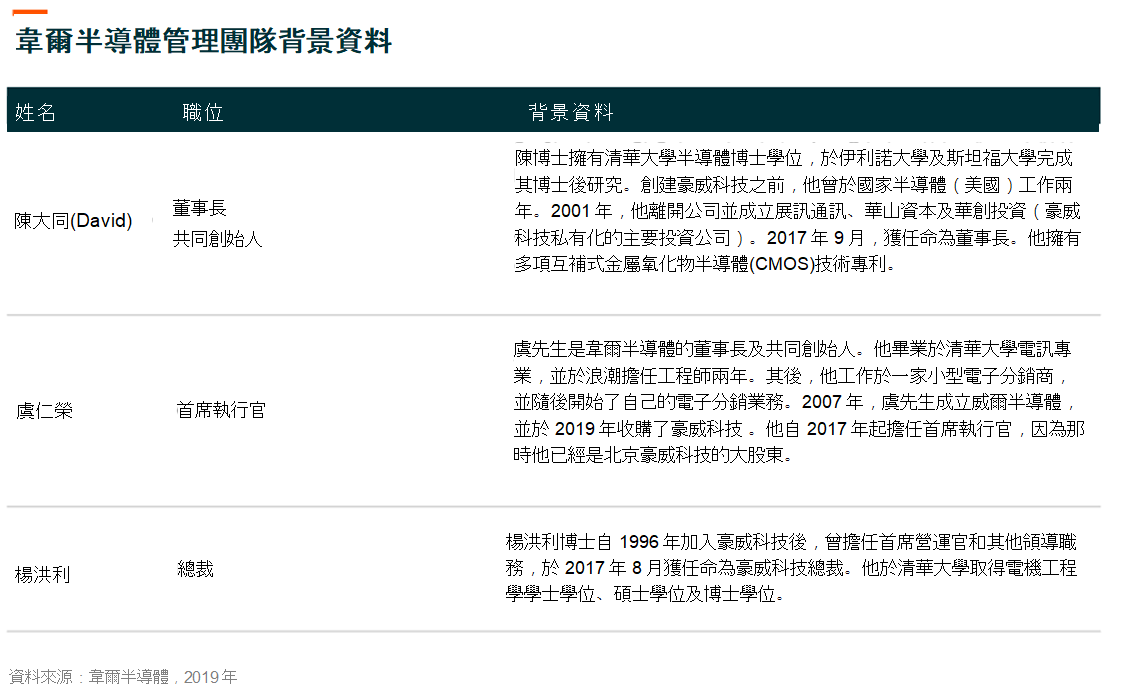Screen dimensions: 1123x697
Task: Click the 總裁 position cell
Action: (x=196, y=569)
